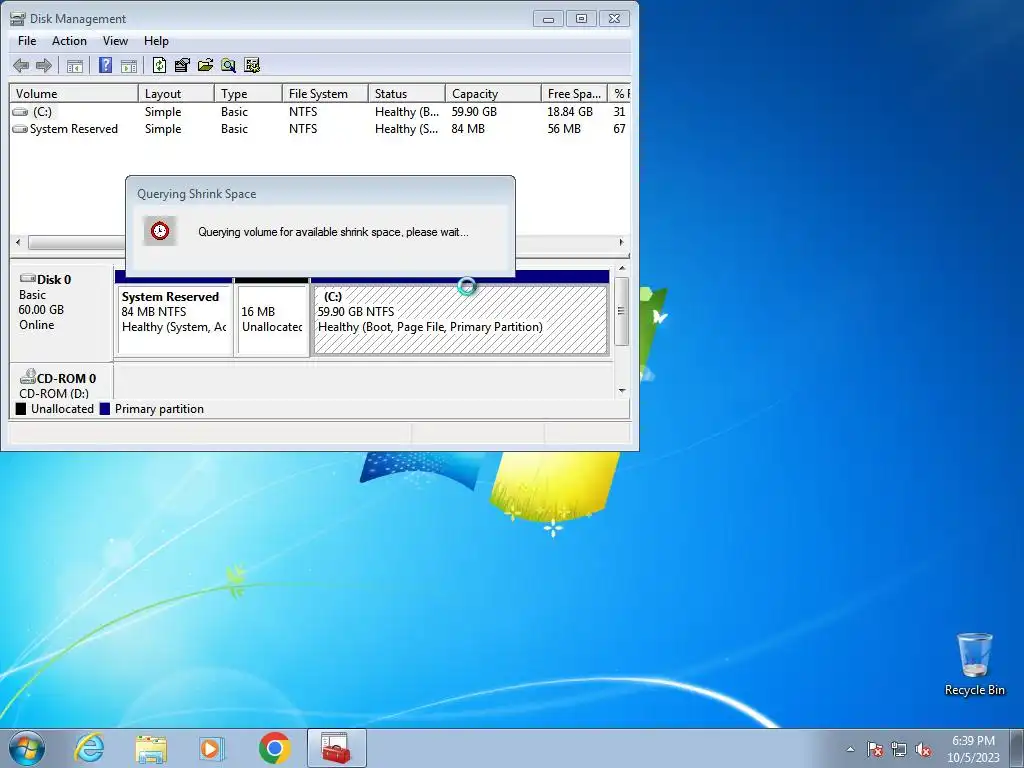Select the 16 MB Unallocated block
The height and width of the screenshot is (768, 1024).
[x=272, y=320]
